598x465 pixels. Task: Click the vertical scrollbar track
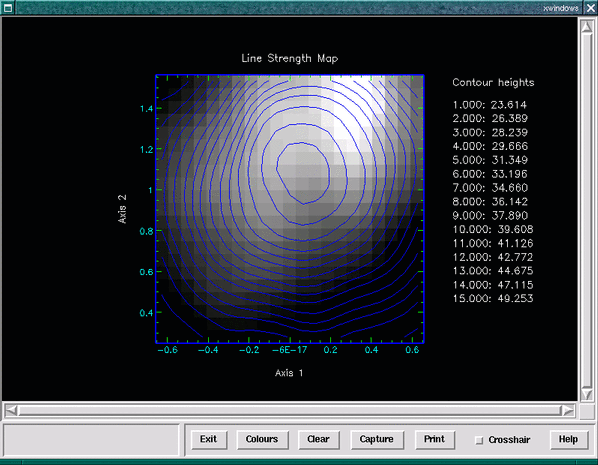pyautogui.click(x=587, y=210)
